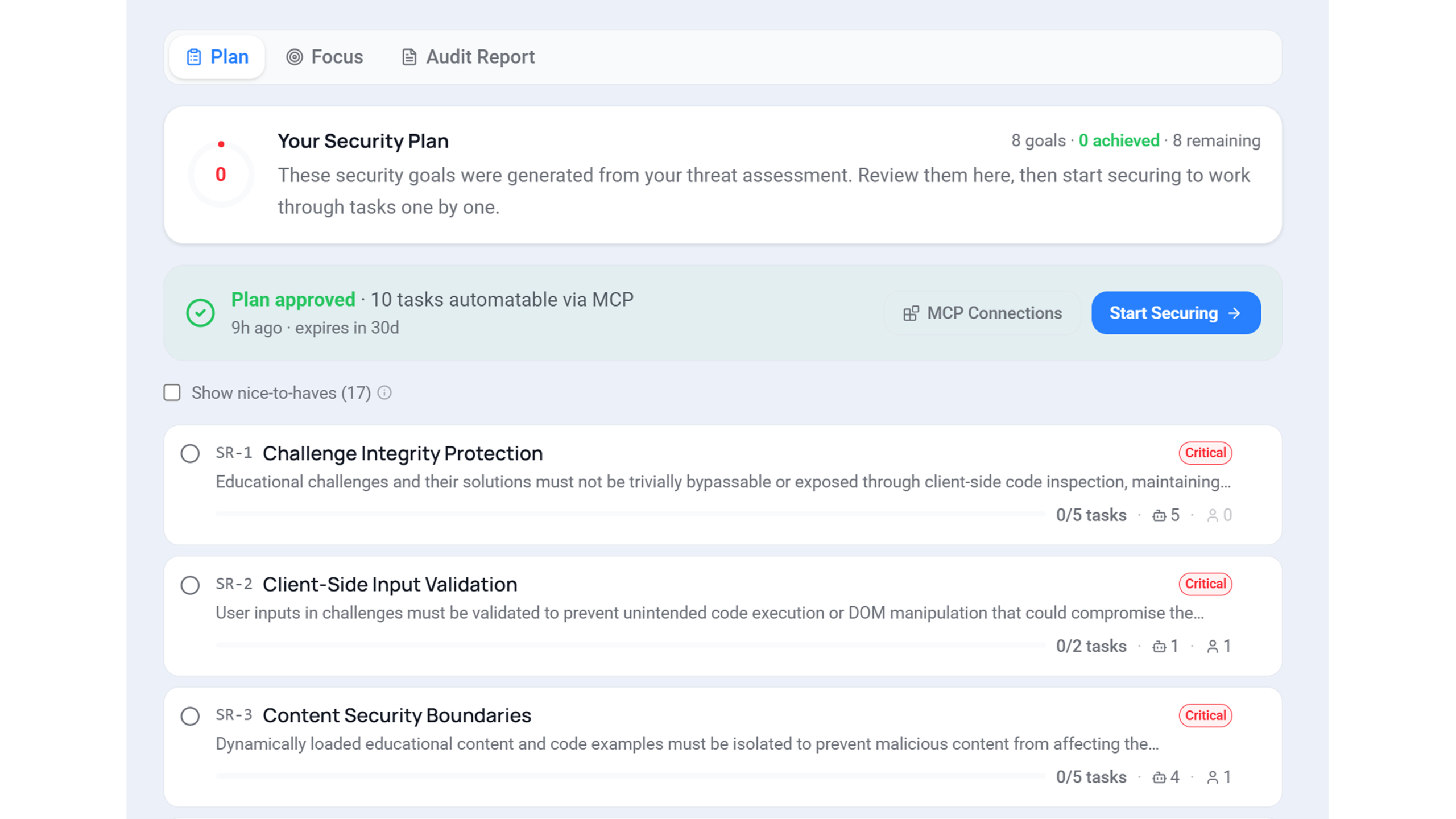Click '0/2 tasks' in SR-2 row
Viewport: 1456px width, 819px height.
(x=1091, y=646)
